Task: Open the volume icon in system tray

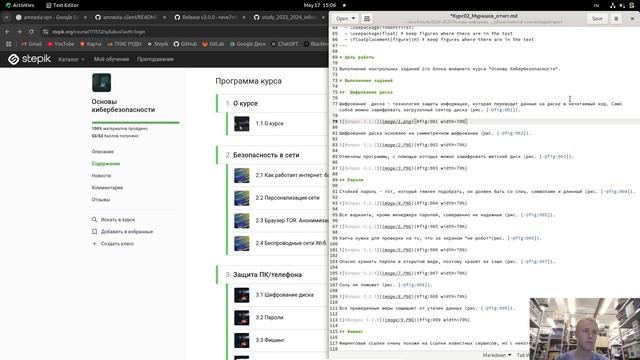Action: click(x=622, y=5)
